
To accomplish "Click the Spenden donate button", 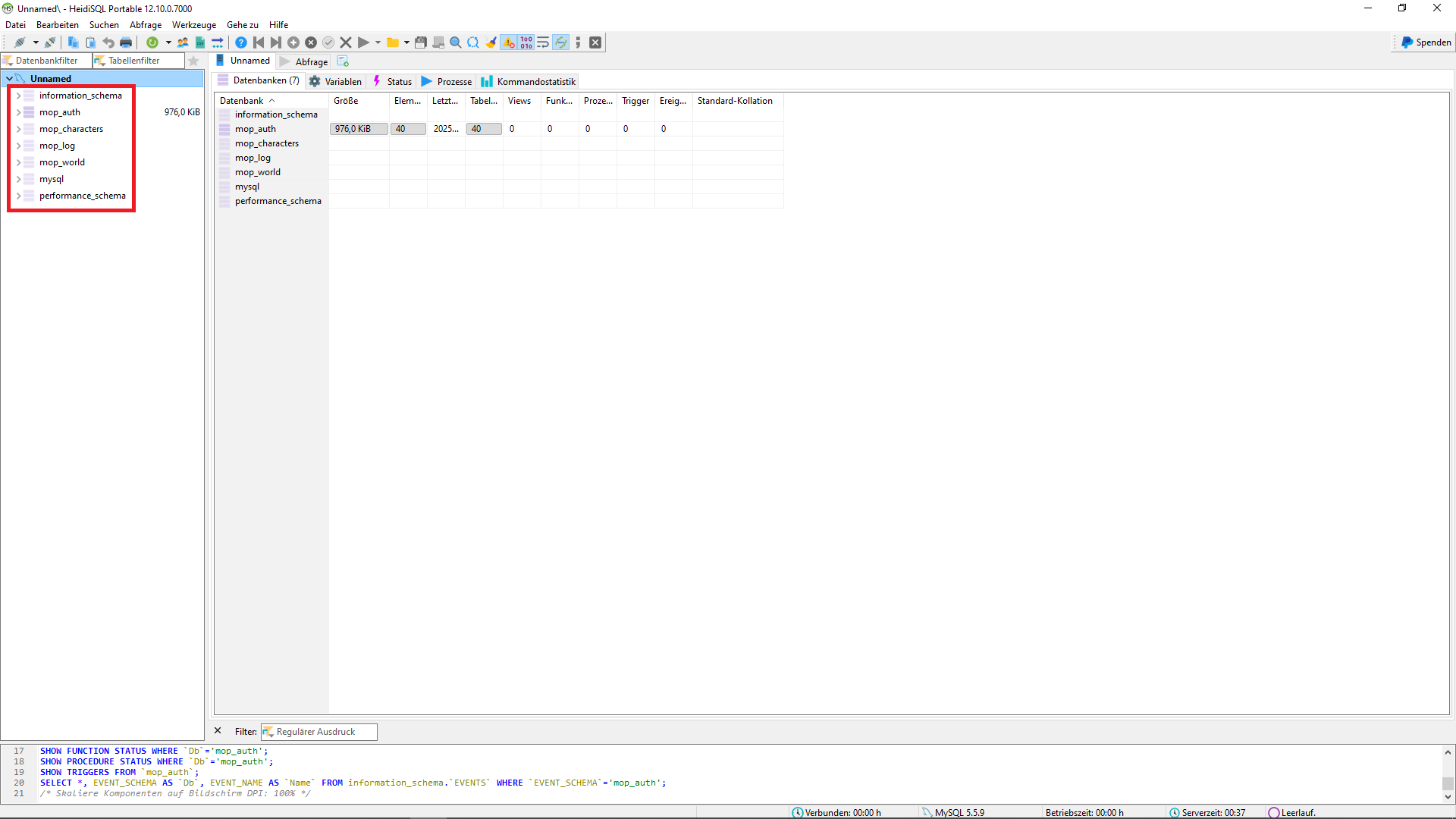I will [x=1426, y=42].
